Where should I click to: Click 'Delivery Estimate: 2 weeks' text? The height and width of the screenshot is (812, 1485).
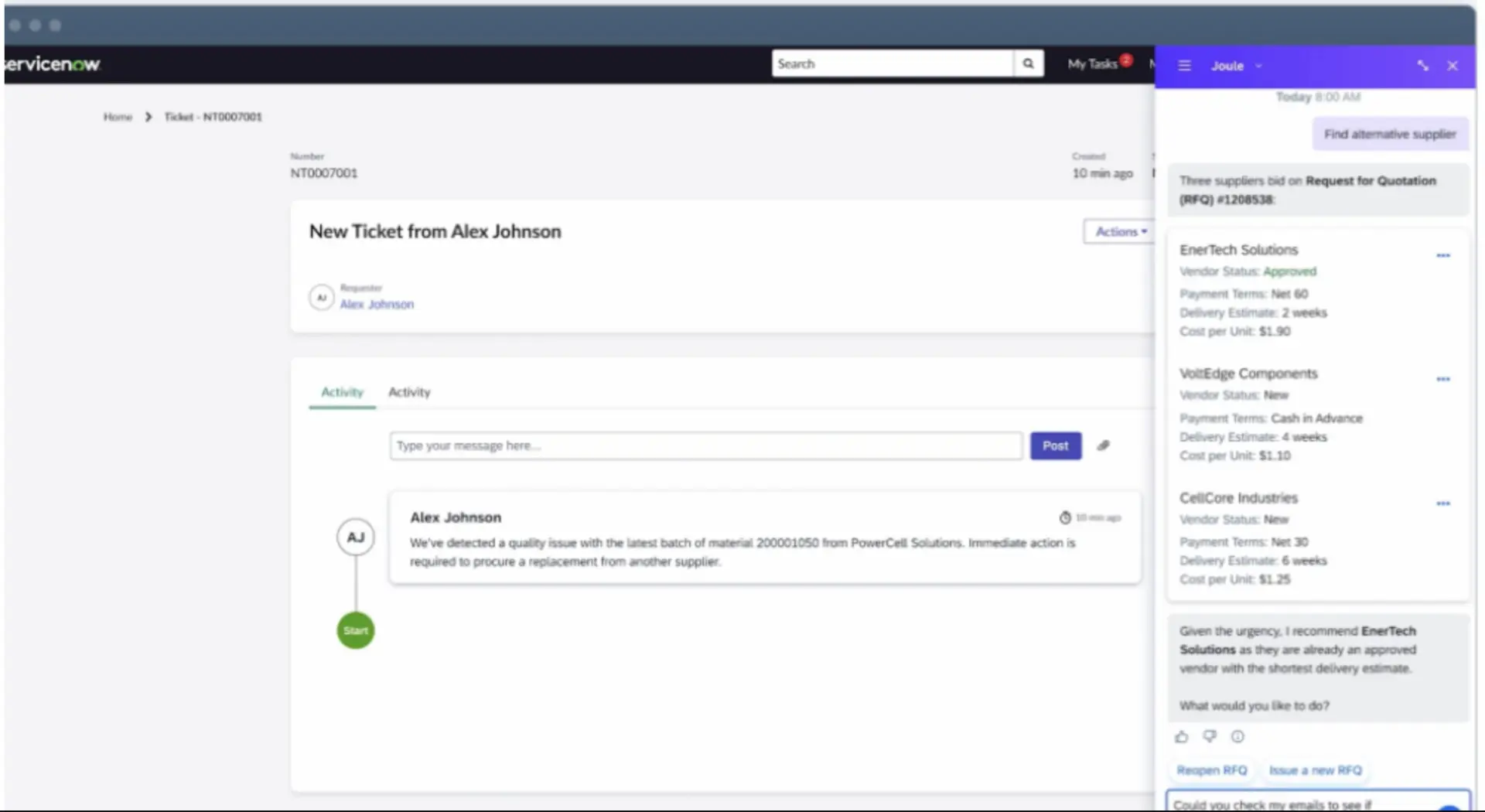[1253, 312]
